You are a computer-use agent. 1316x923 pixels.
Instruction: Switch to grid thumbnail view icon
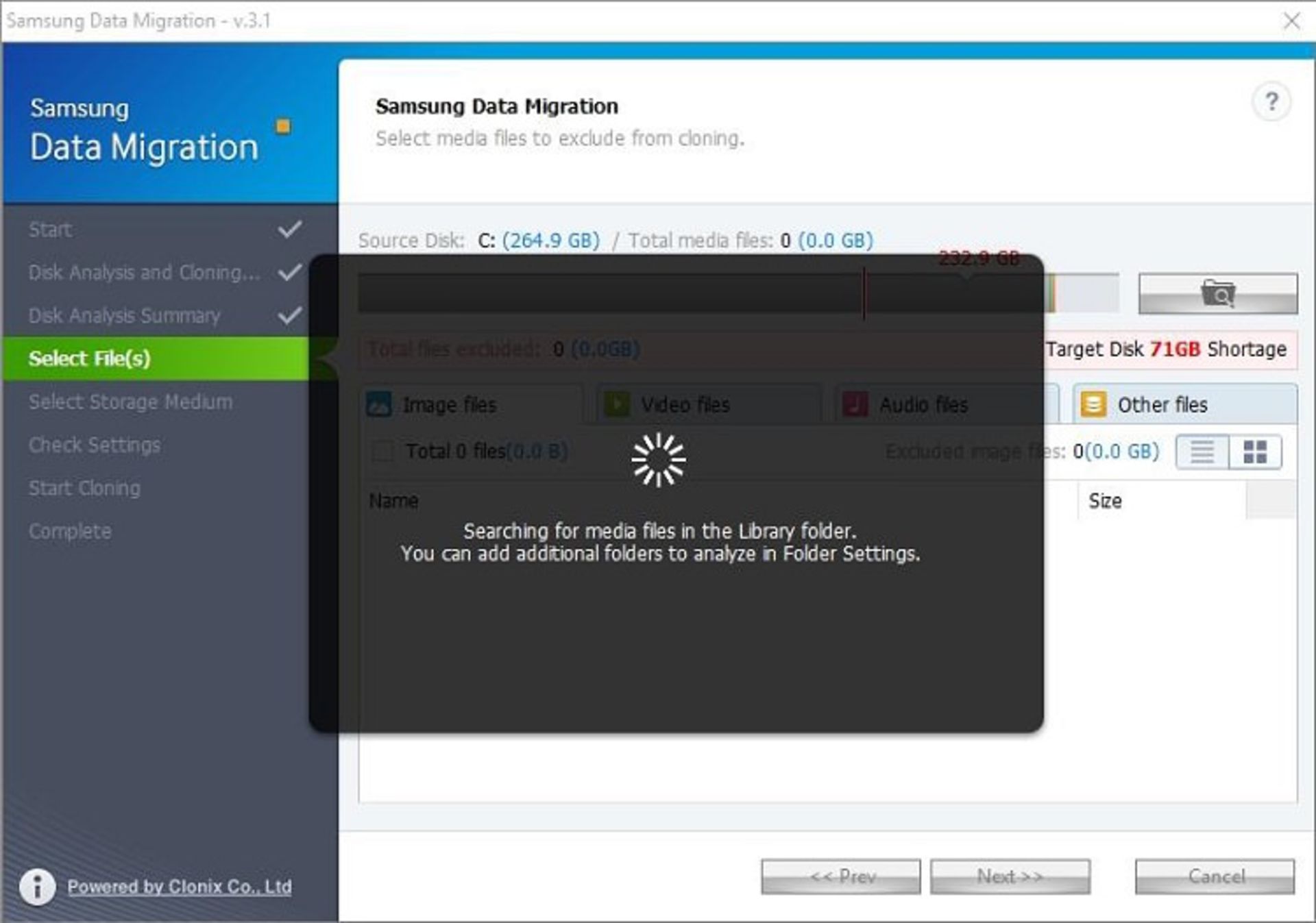coord(1255,452)
